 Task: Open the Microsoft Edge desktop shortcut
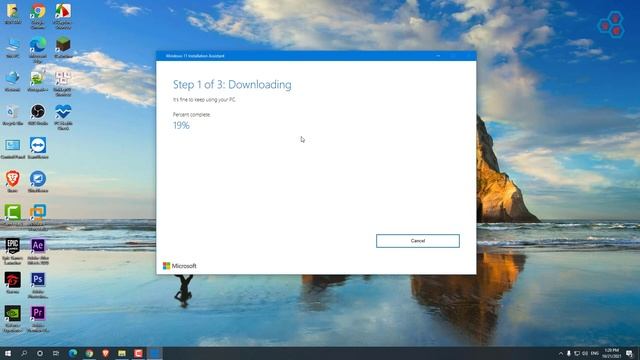(38, 50)
